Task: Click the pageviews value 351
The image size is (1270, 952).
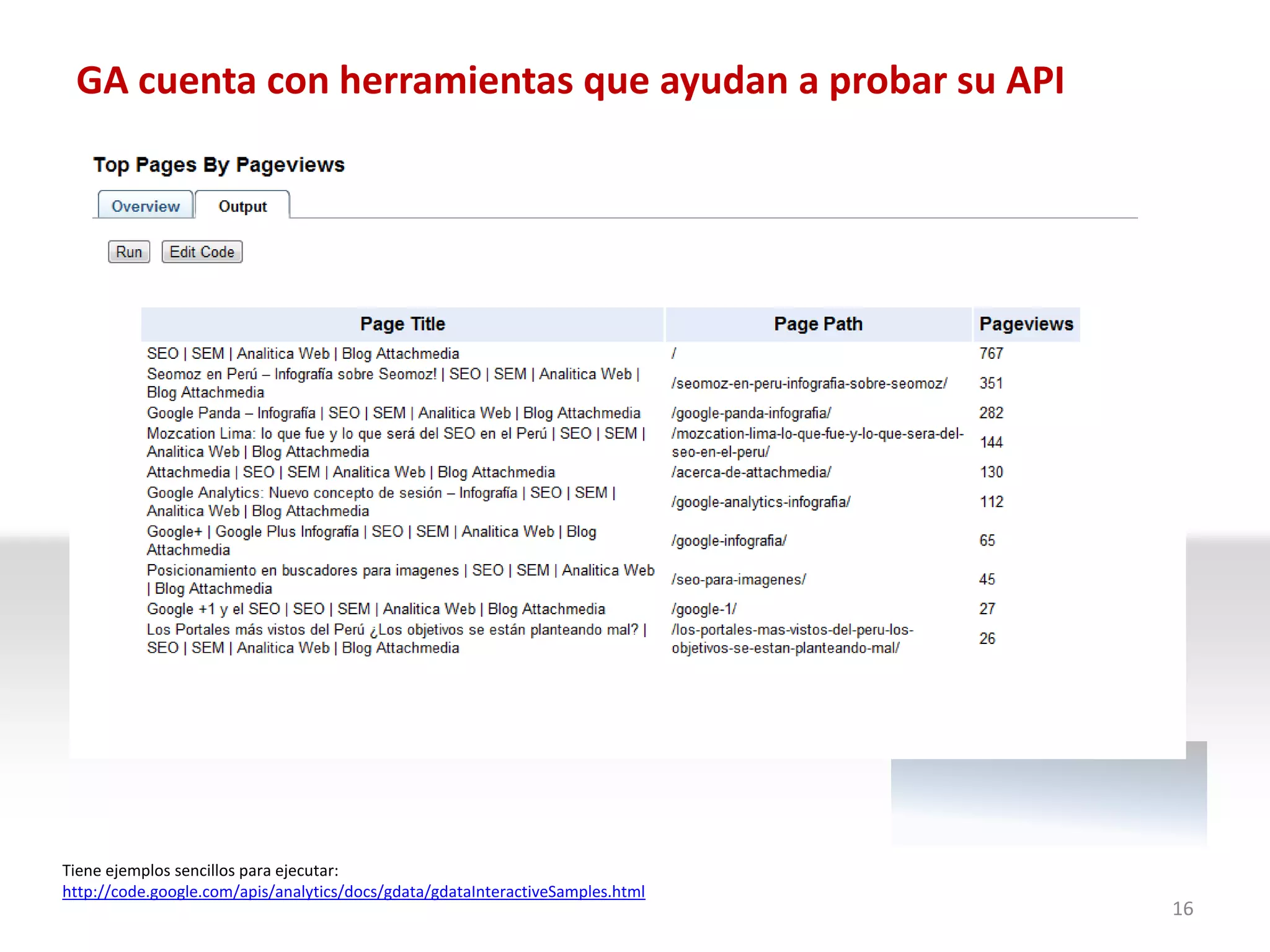Action: [x=991, y=383]
